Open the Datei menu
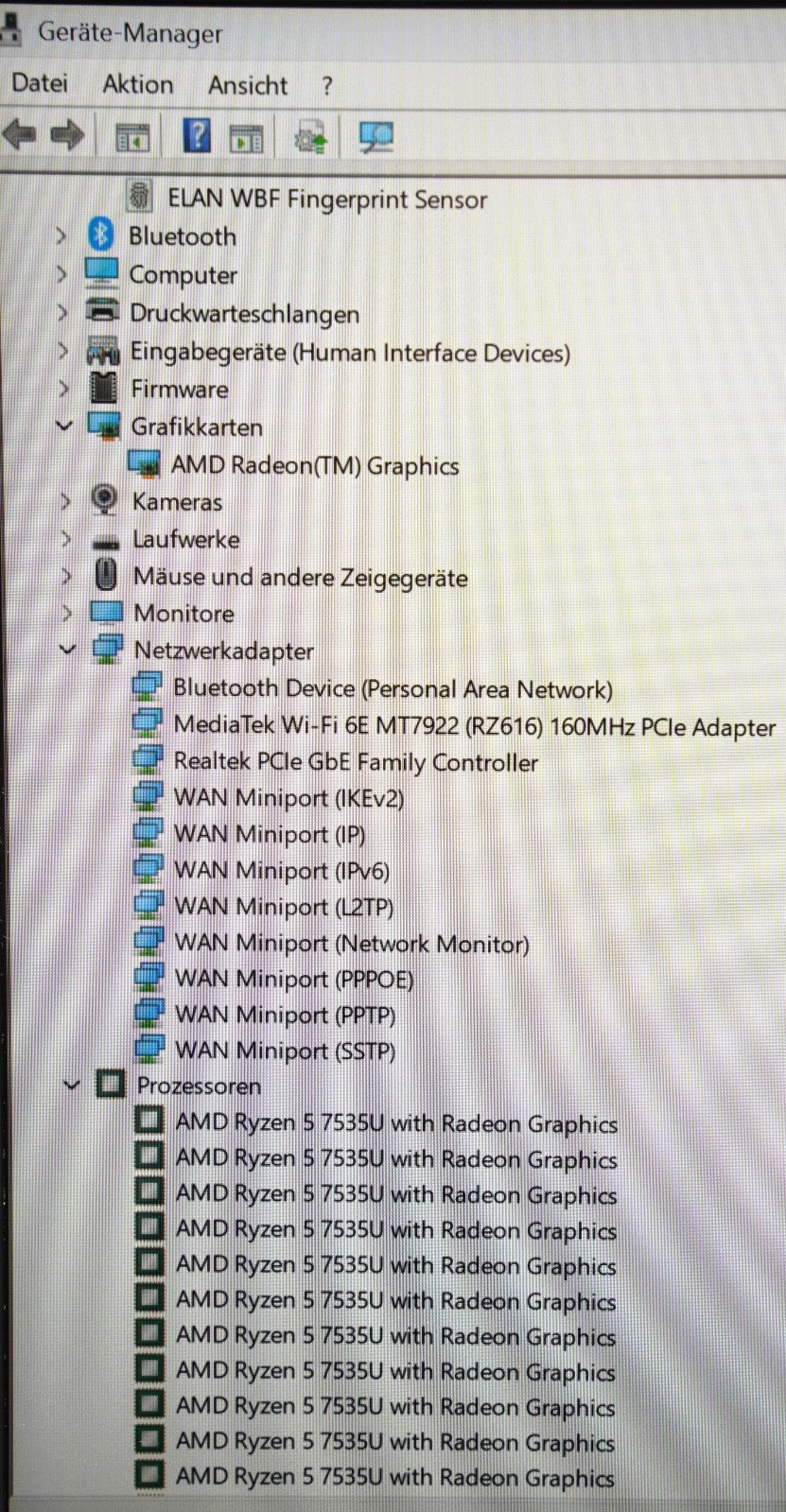 pyautogui.click(x=40, y=84)
